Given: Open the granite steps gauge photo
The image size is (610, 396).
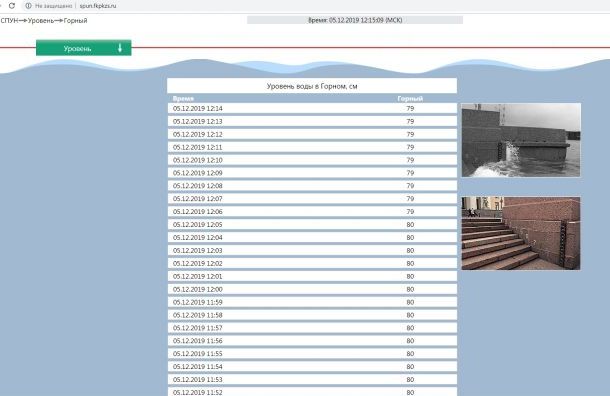Looking at the screenshot, I should pyautogui.click(x=521, y=233).
